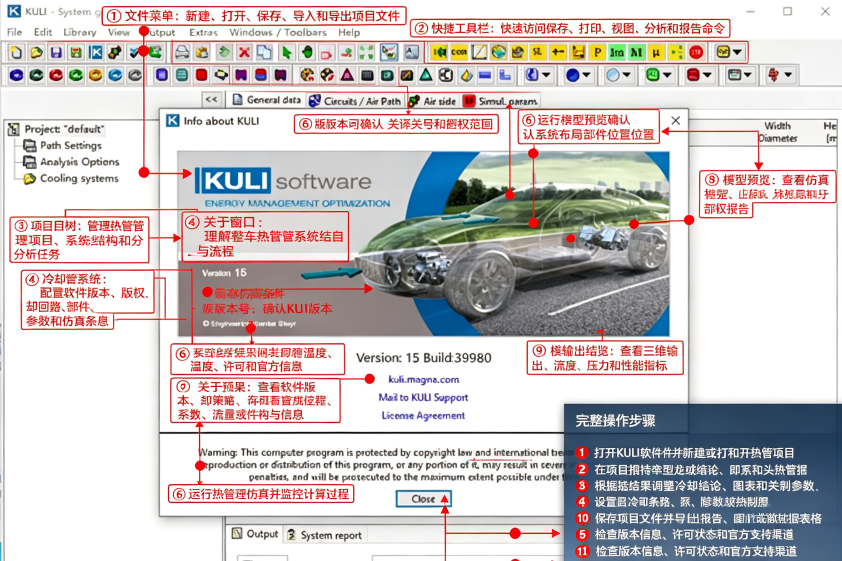Click the yellow 'SL' toolbar icon
The height and width of the screenshot is (561, 842).
tap(538, 52)
